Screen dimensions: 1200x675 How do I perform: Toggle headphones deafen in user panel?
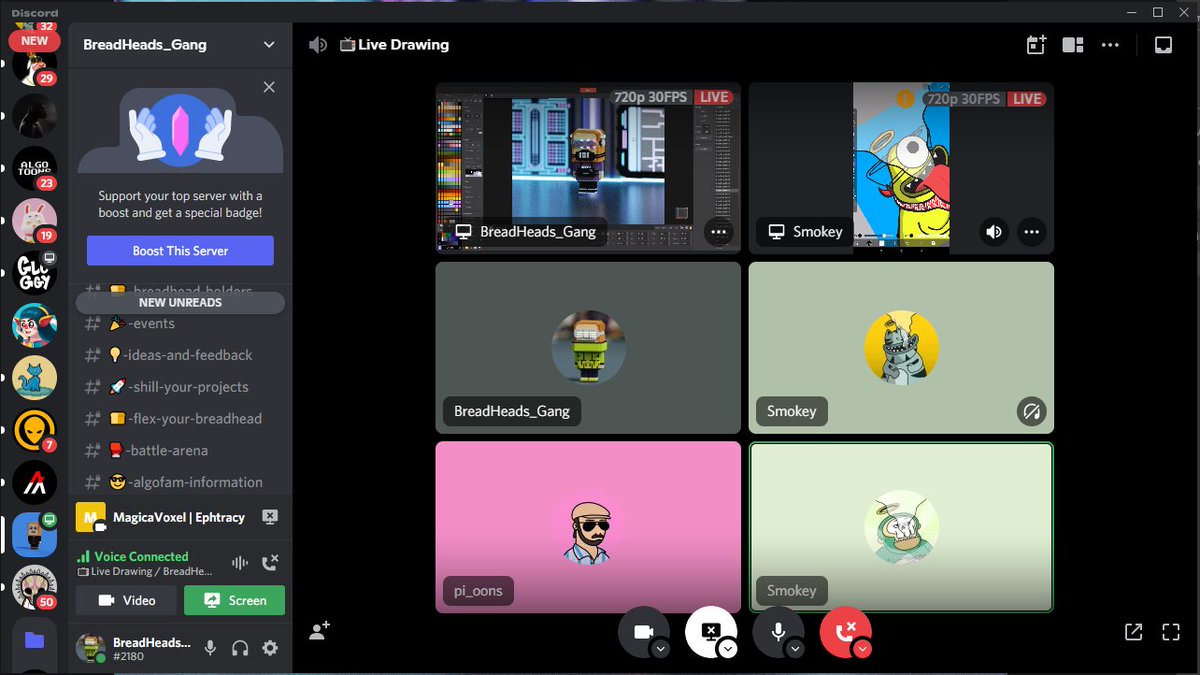point(240,648)
